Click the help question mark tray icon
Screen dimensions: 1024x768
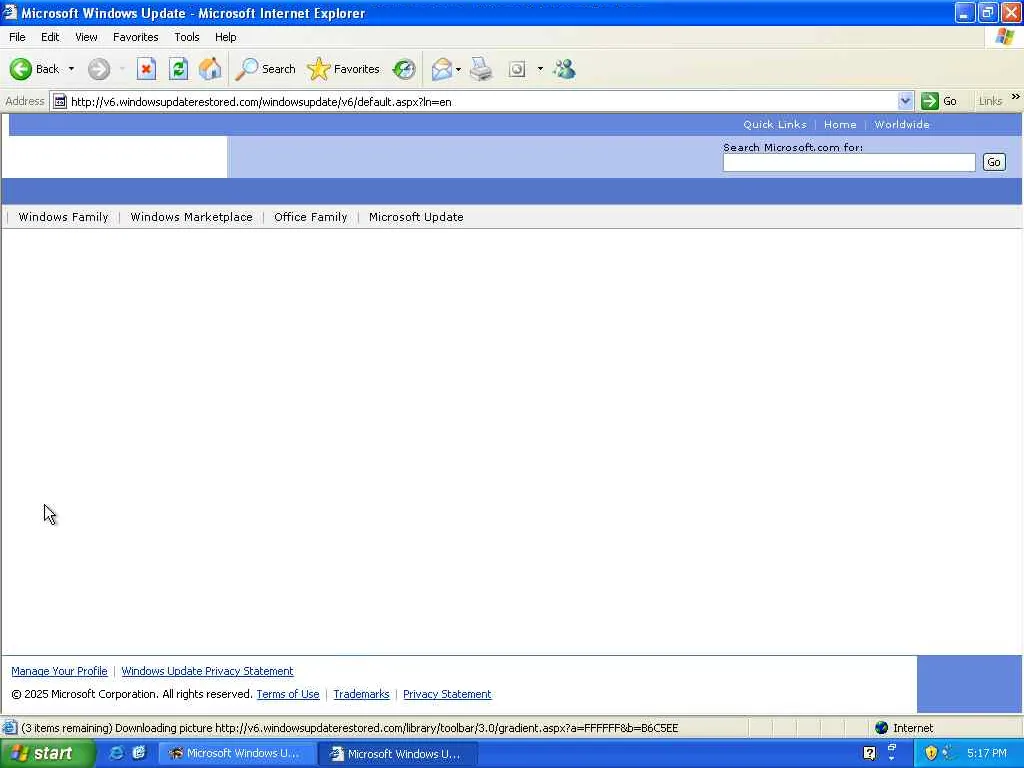coord(869,754)
